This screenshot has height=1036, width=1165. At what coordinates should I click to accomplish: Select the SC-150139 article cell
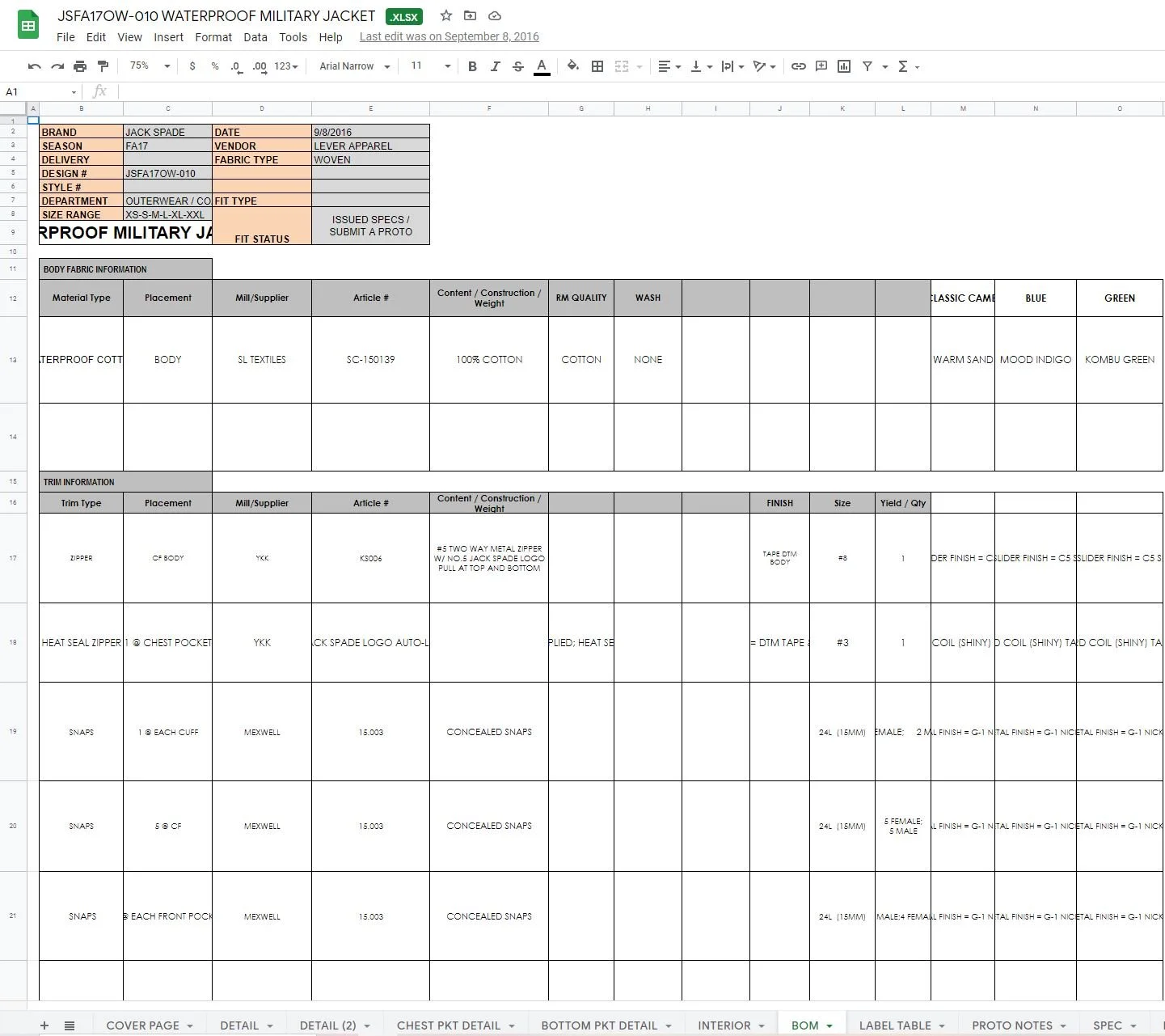tap(370, 360)
